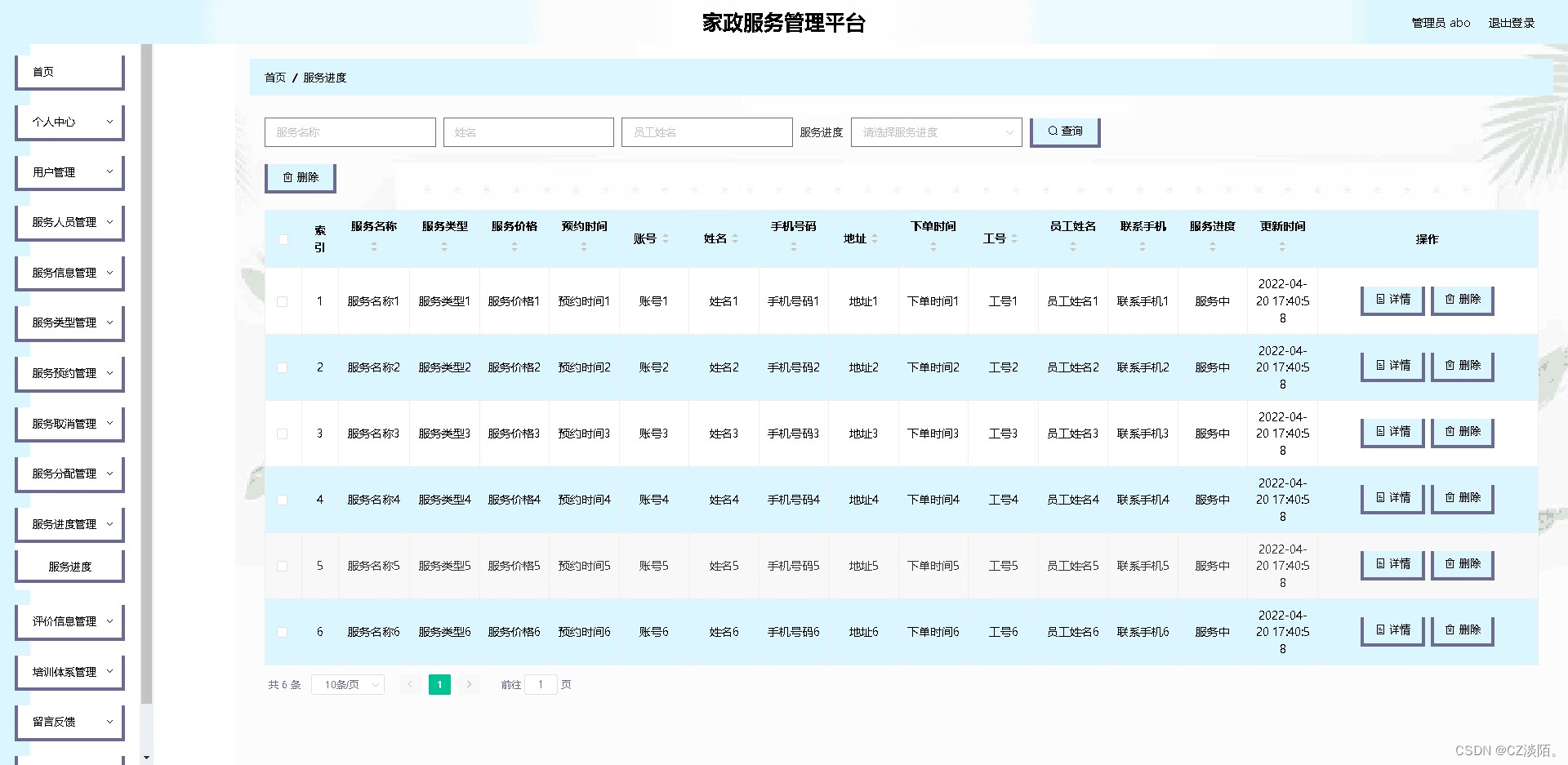This screenshot has height=765, width=1568.
Task: Delete the 服务名称2 row
Action: click(x=1462, y=366)
